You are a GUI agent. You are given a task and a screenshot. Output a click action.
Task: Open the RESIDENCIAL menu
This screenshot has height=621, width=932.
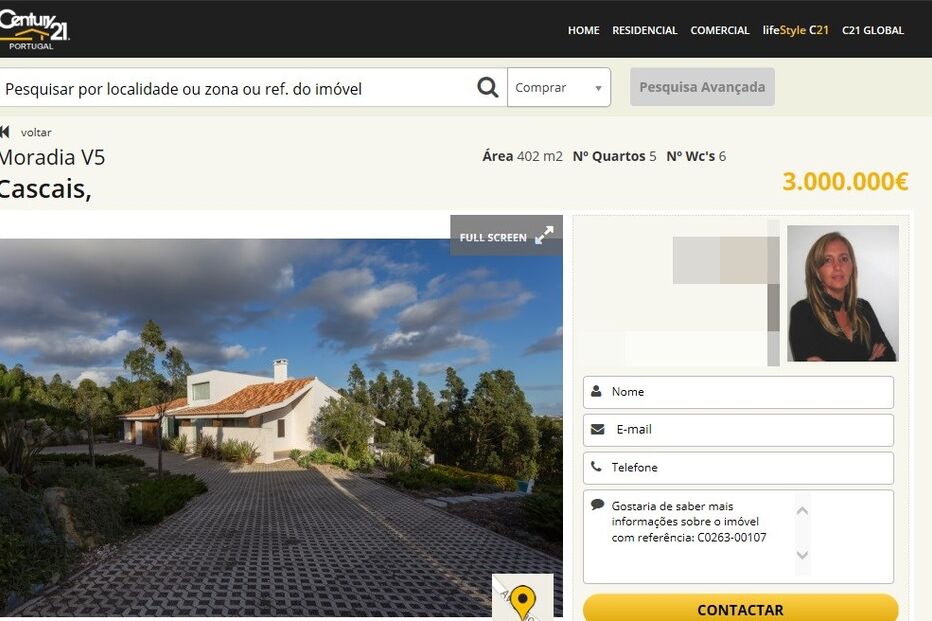(x=644, y=30)
